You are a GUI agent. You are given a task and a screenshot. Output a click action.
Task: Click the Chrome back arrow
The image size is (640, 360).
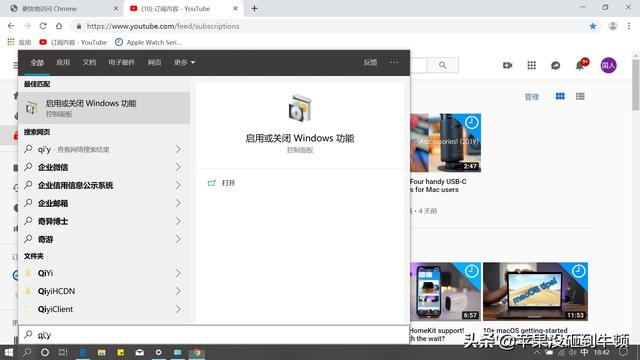(x=11, y=26)
